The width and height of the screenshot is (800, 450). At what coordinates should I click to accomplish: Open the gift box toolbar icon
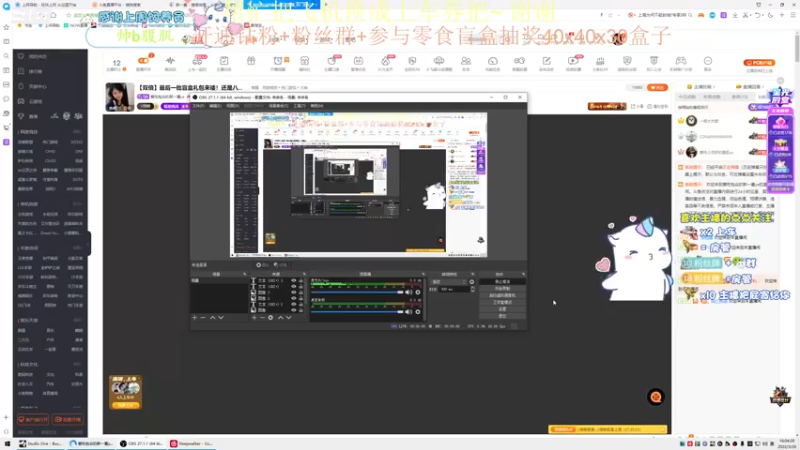251,61
